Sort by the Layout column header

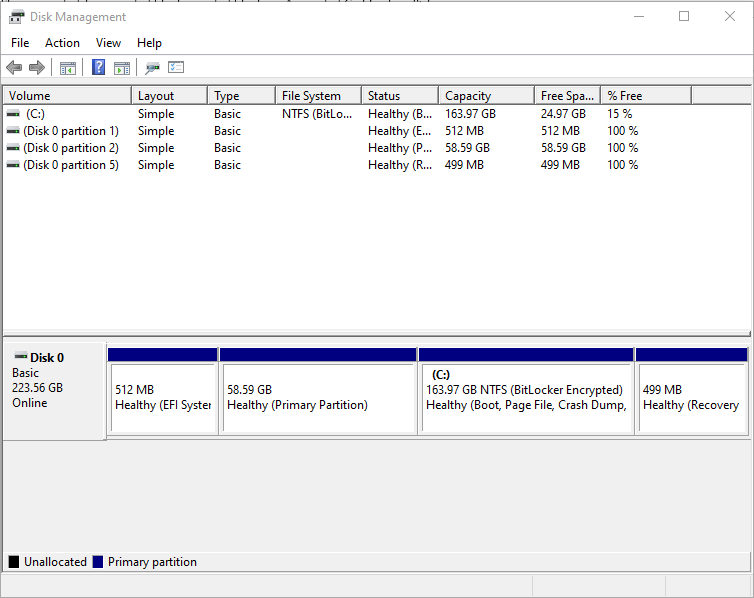(x=170, y=96)
